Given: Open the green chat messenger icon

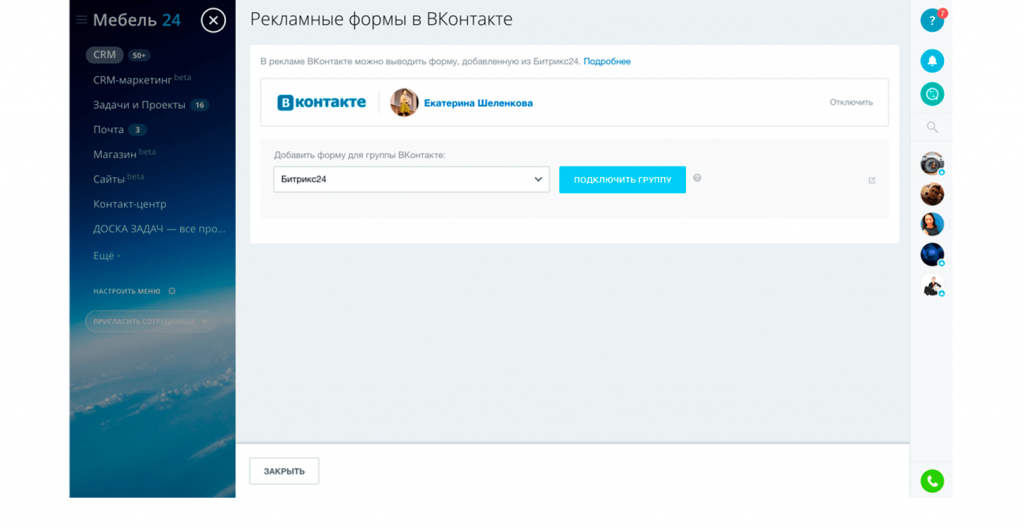Looking at the screenshot, I should (x=932, y=94).
